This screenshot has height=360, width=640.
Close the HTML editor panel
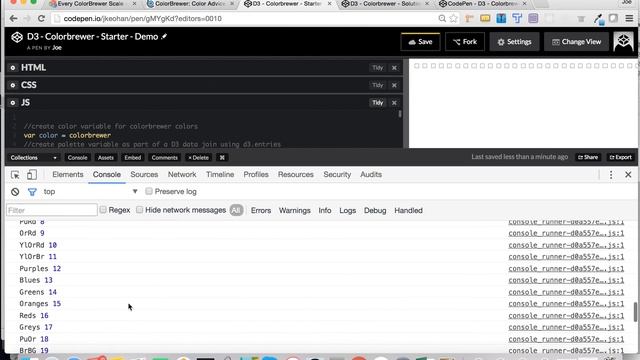click(x=394, y=68)
